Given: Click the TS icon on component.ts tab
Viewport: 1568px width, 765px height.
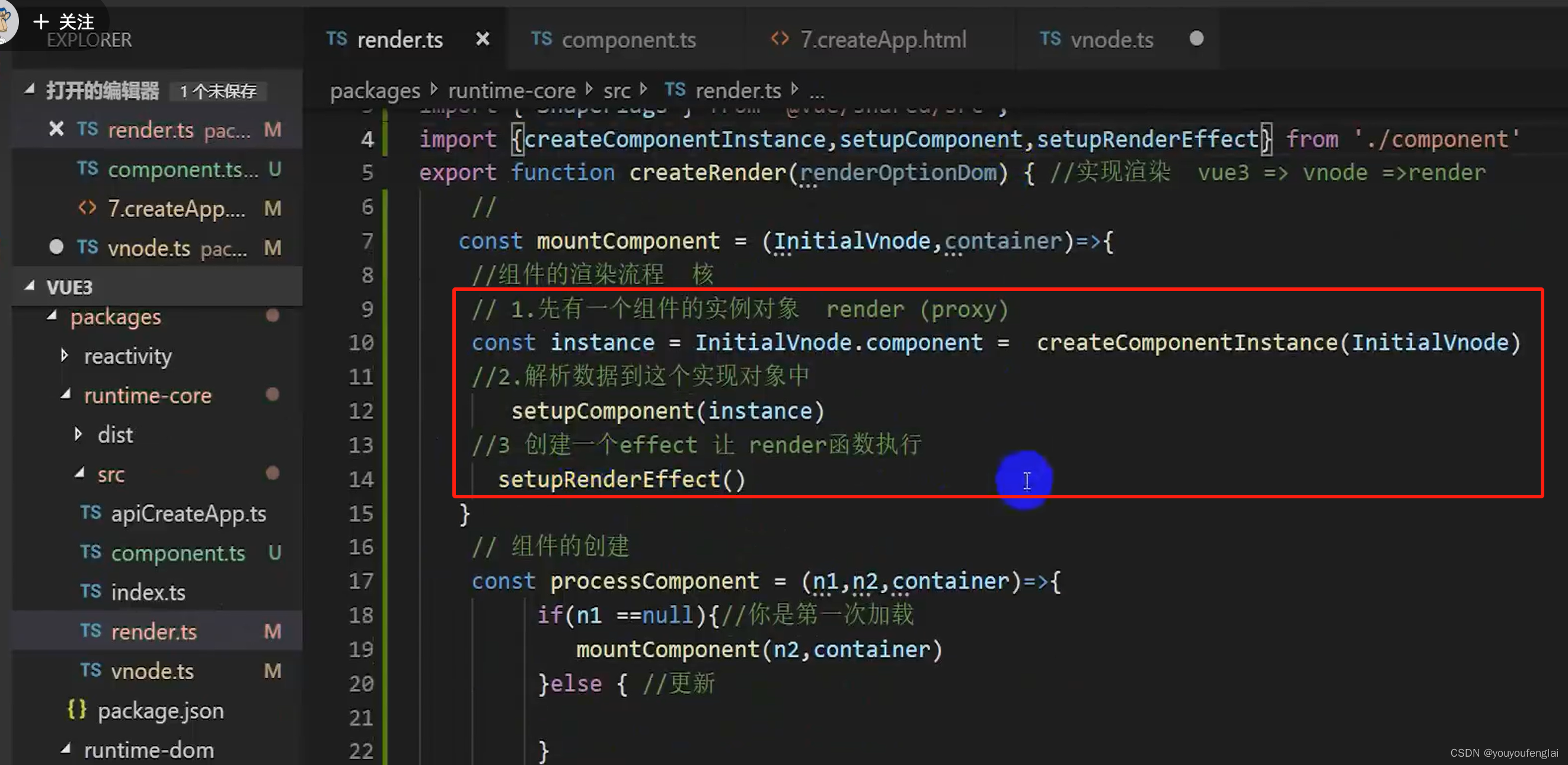Looking at the screenshot, I should tap(541, 39).
